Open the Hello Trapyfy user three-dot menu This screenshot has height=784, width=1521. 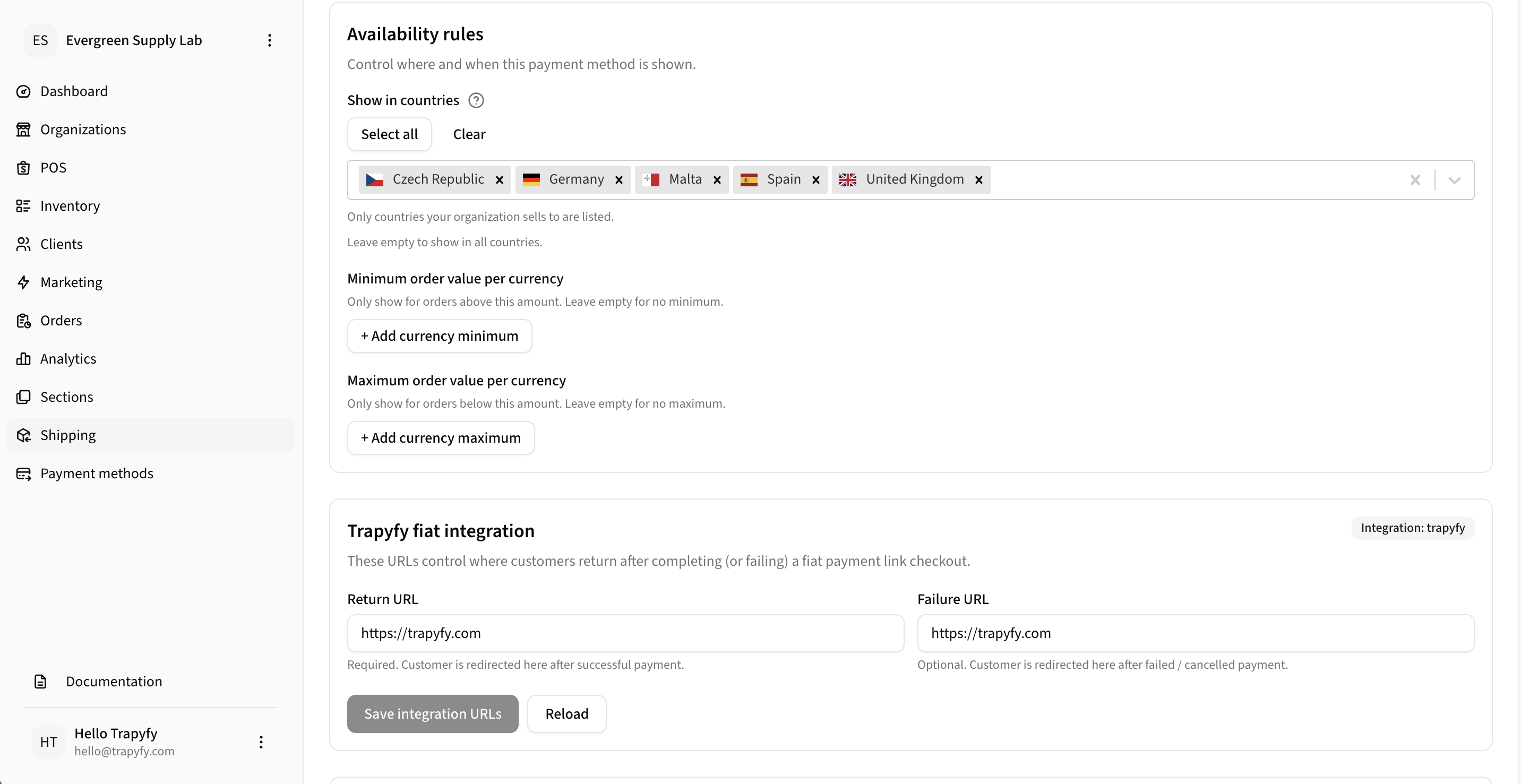261,742
